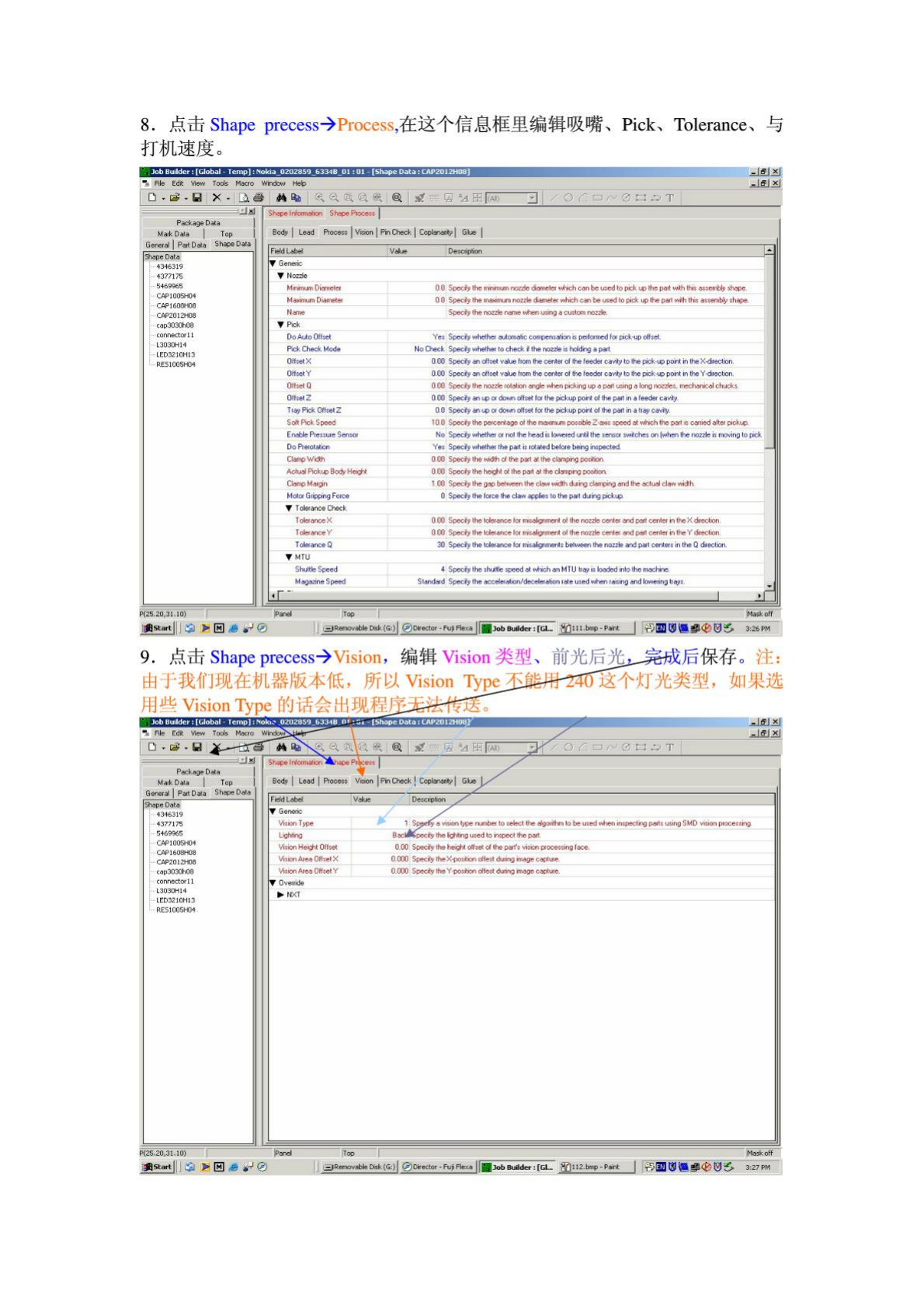Click horizontal scrollbar under upper Process grid
924x1305 pixels.
tap(516, 596)
